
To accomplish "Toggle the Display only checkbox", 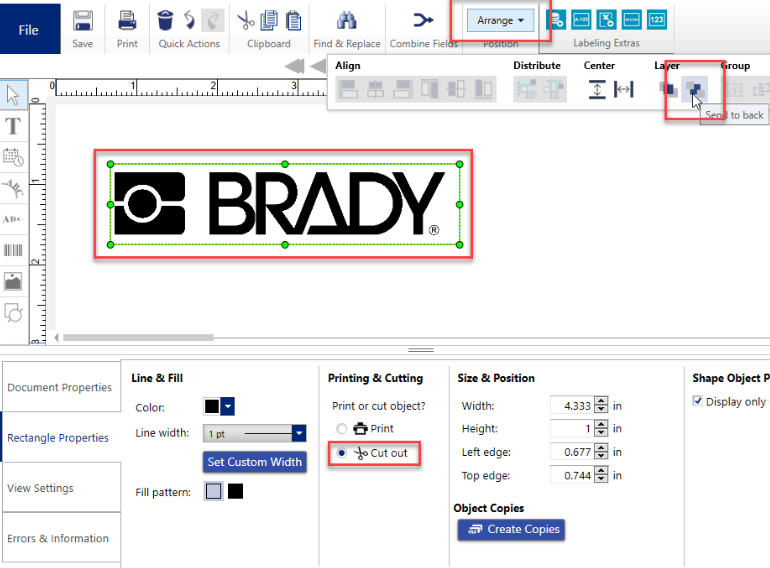I will pos(698,402).
